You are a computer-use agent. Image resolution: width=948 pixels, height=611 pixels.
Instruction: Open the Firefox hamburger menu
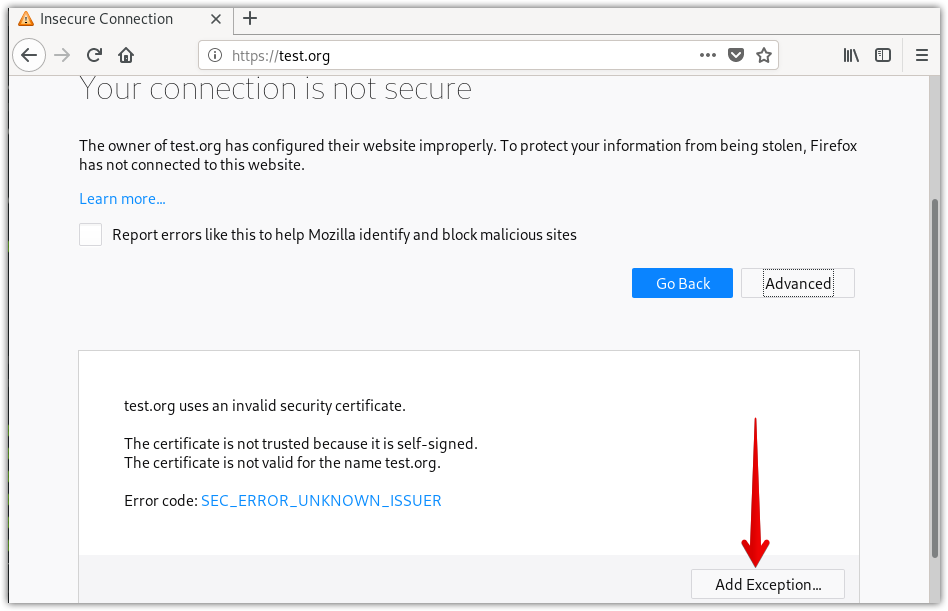point(921,56)
